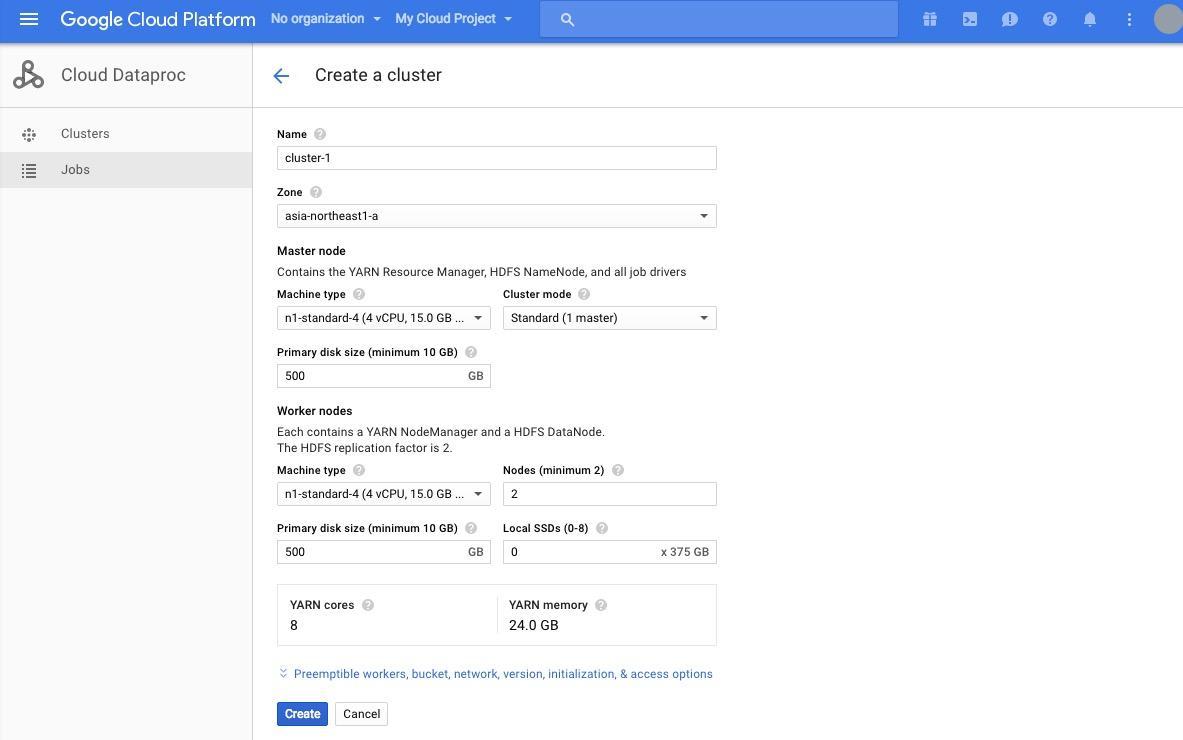The width and height of the screenshot is (1183, 740).
Task: Click master Primary disk size field
Action: coord(383,376)
